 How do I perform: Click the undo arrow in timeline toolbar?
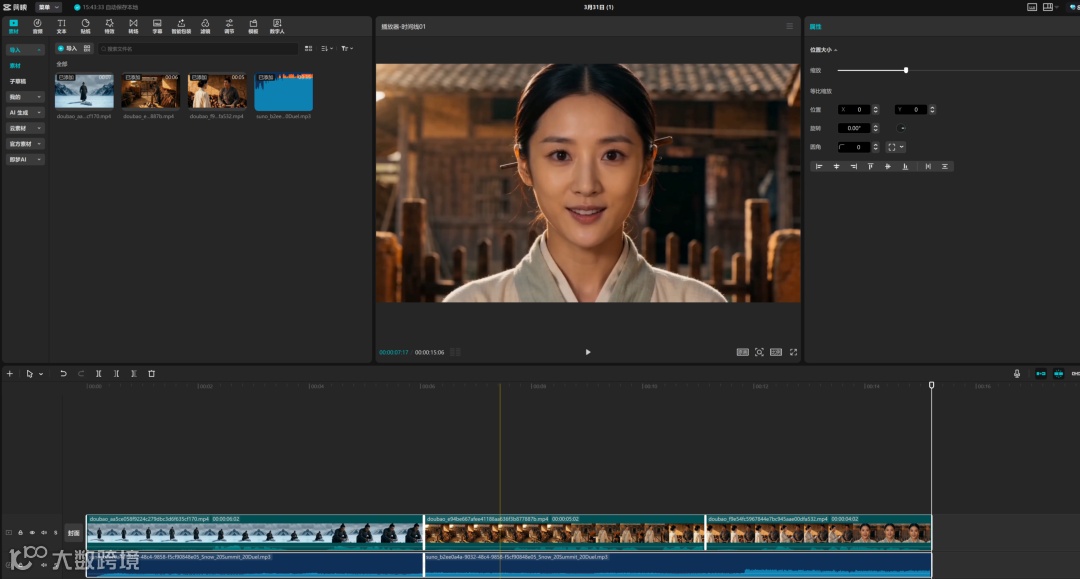(x=63, y=373)
